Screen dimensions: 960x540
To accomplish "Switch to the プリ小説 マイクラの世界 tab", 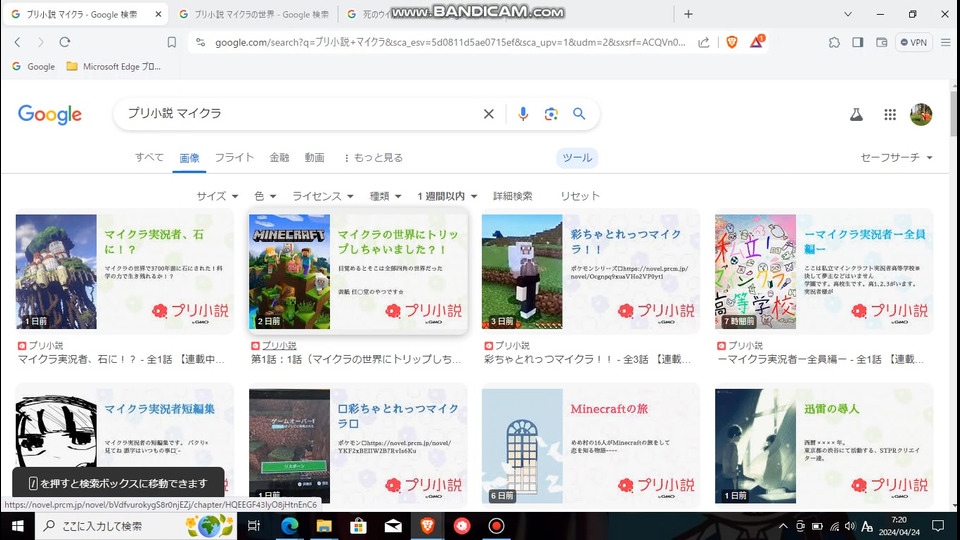I will [254, 14].
